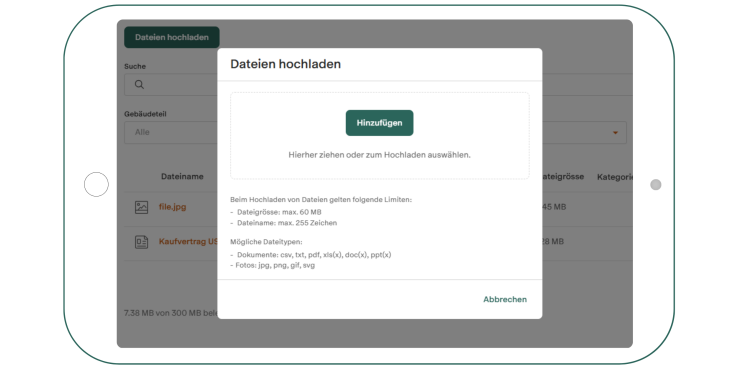
Task: Click the Dateien hochladen button behind the dialog
Action: [172, 37]
